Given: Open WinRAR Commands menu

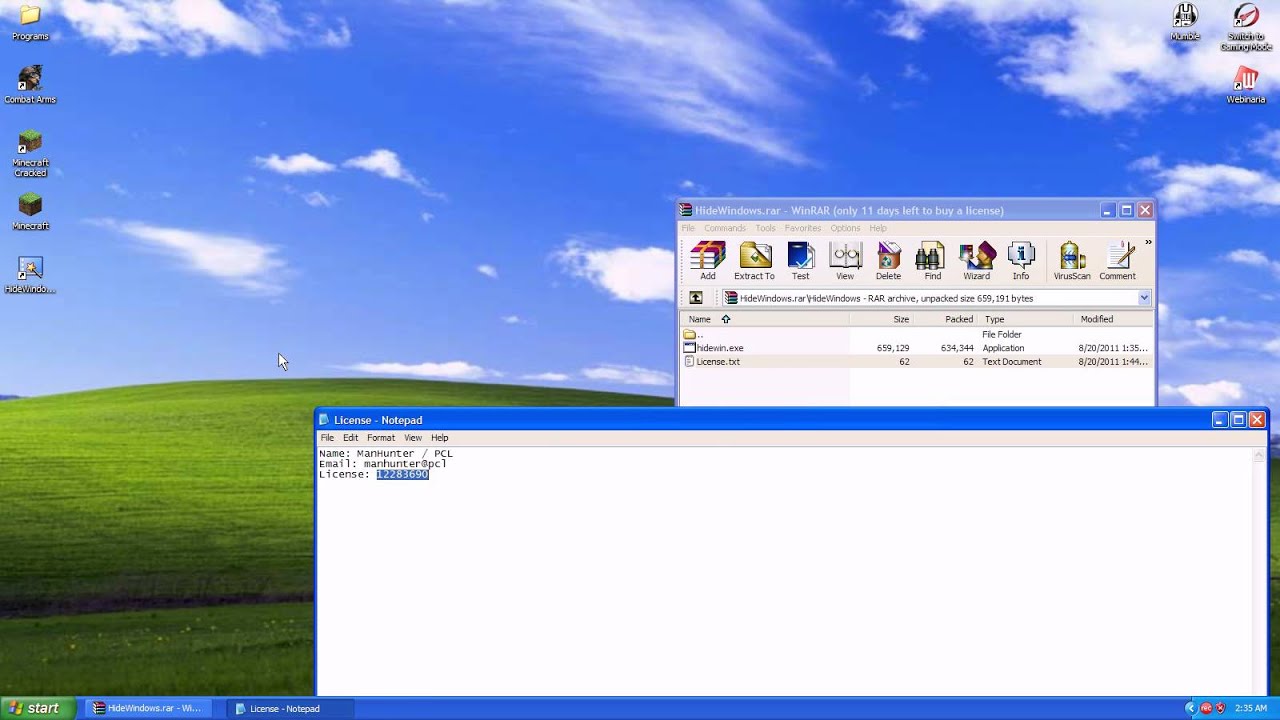Looking at the screenshot, I should (724, 228).
